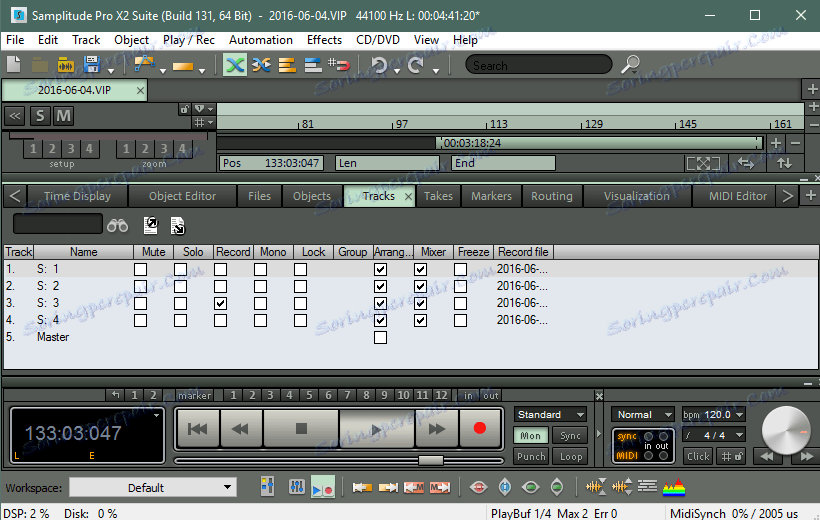Switch to the Object Editor tab
The height and width of the screenshot is (520, 820).
pyautogui.click(x=182, y=196)
